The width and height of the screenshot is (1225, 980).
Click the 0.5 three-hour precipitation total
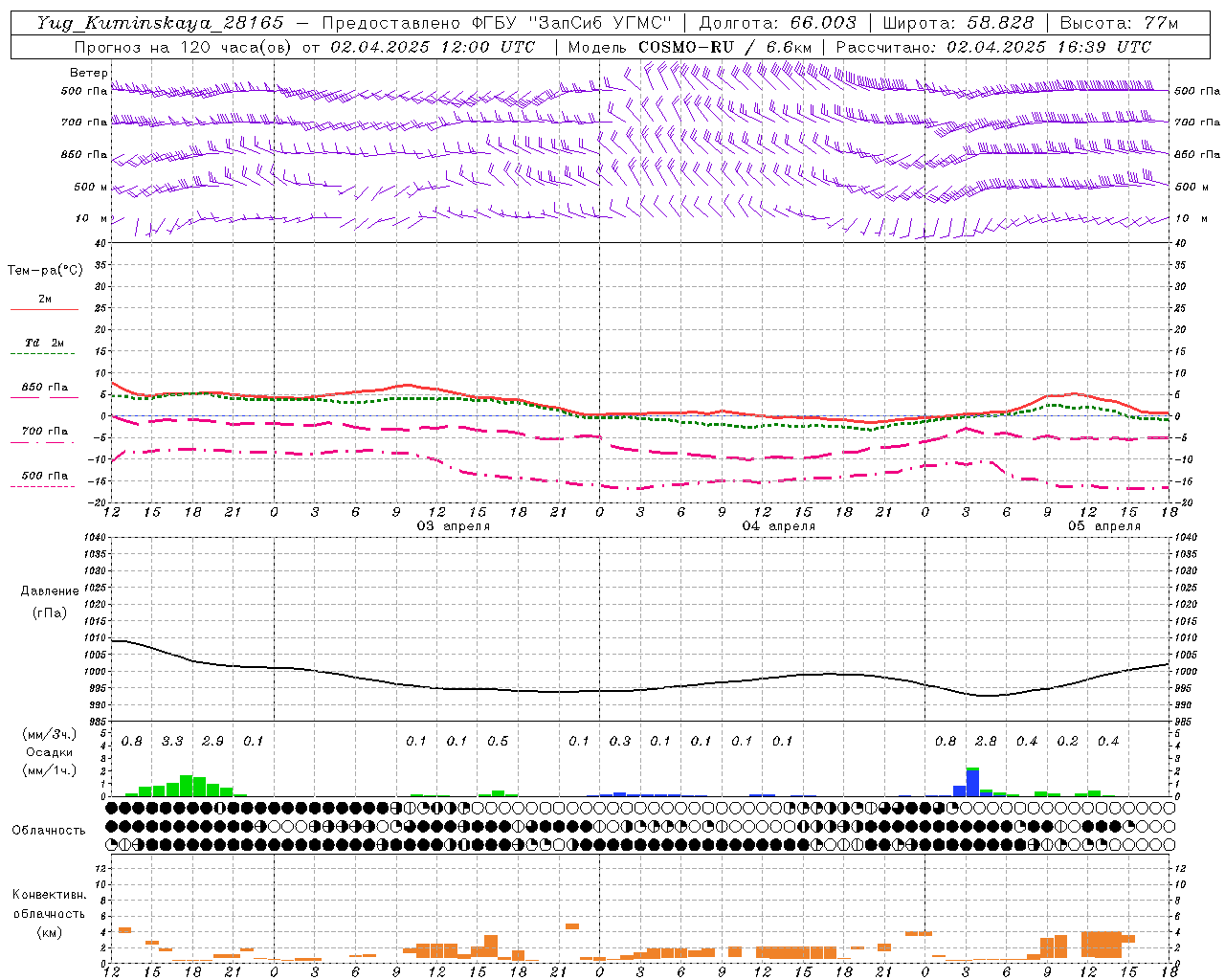point(498,742)
